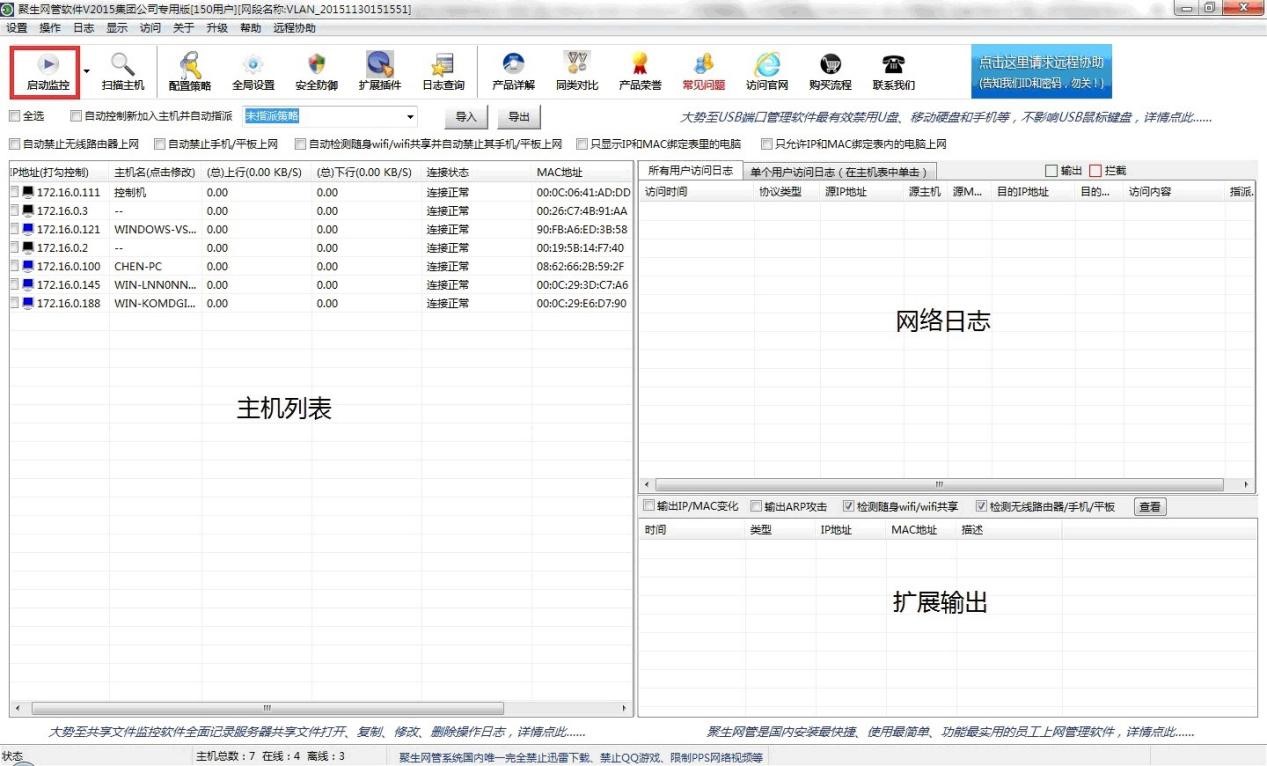Viewport: 1267px width, 766px height.
Task: Open dropdown arrow beside 启动监控
Action: pyautogui.click(x=87, y=72)
